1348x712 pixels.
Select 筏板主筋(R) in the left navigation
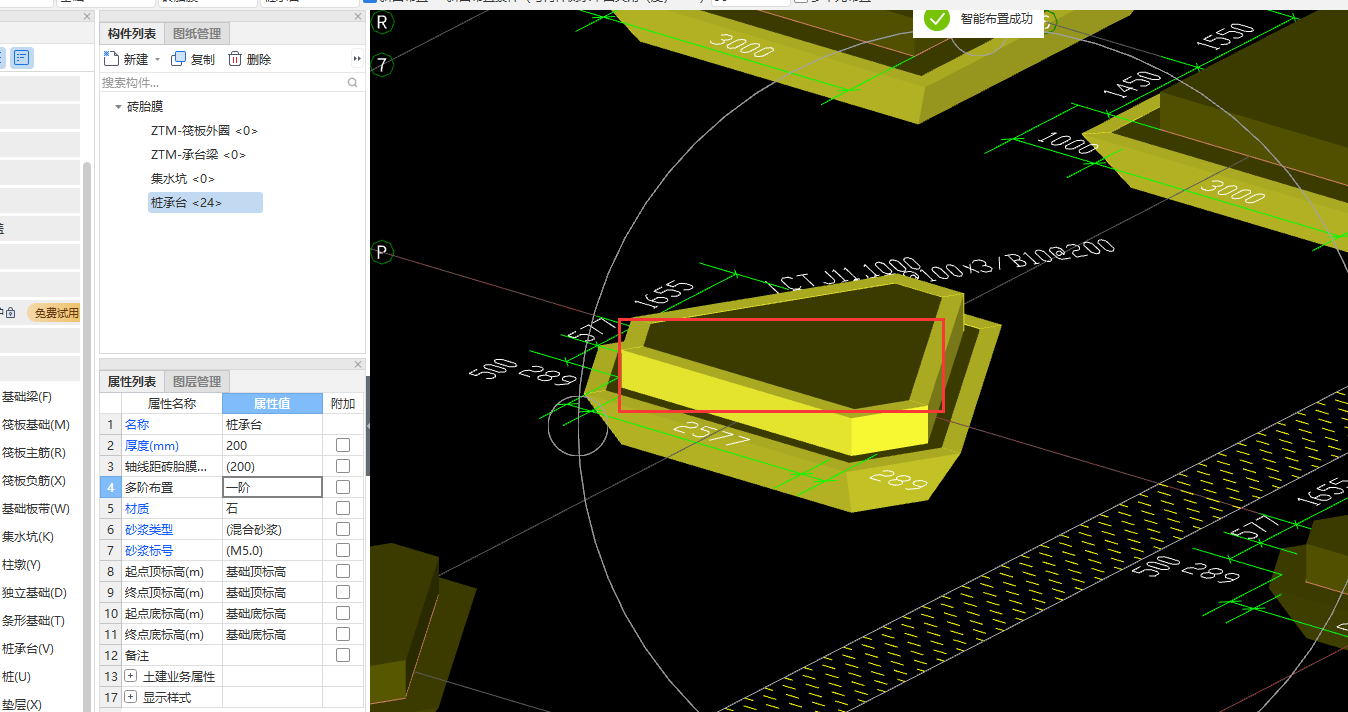click(x=34, y=453)
